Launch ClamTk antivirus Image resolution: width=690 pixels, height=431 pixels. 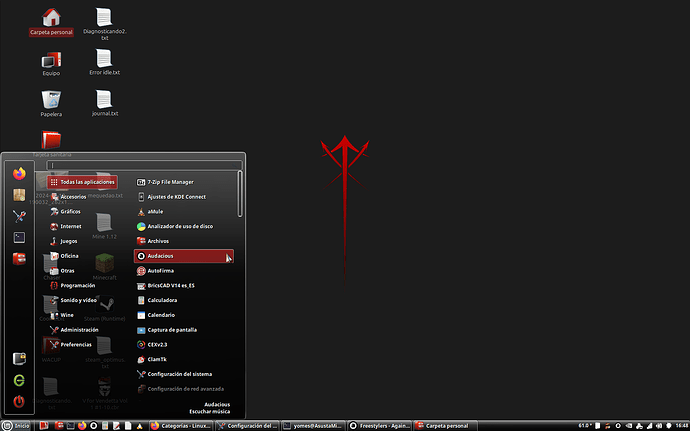(184, 359)
